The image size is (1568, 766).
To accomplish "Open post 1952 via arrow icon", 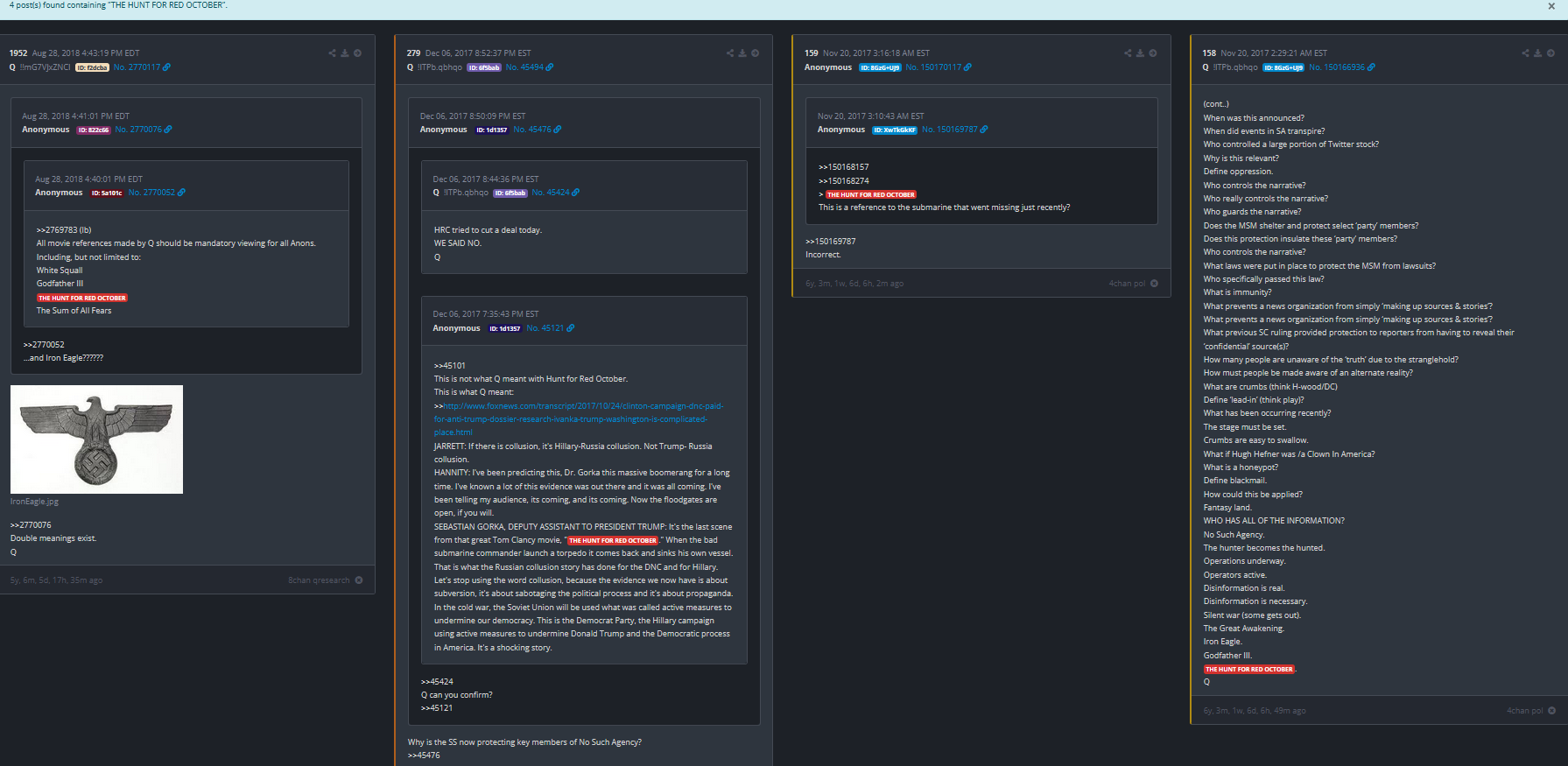I will (x=358, y=53).
